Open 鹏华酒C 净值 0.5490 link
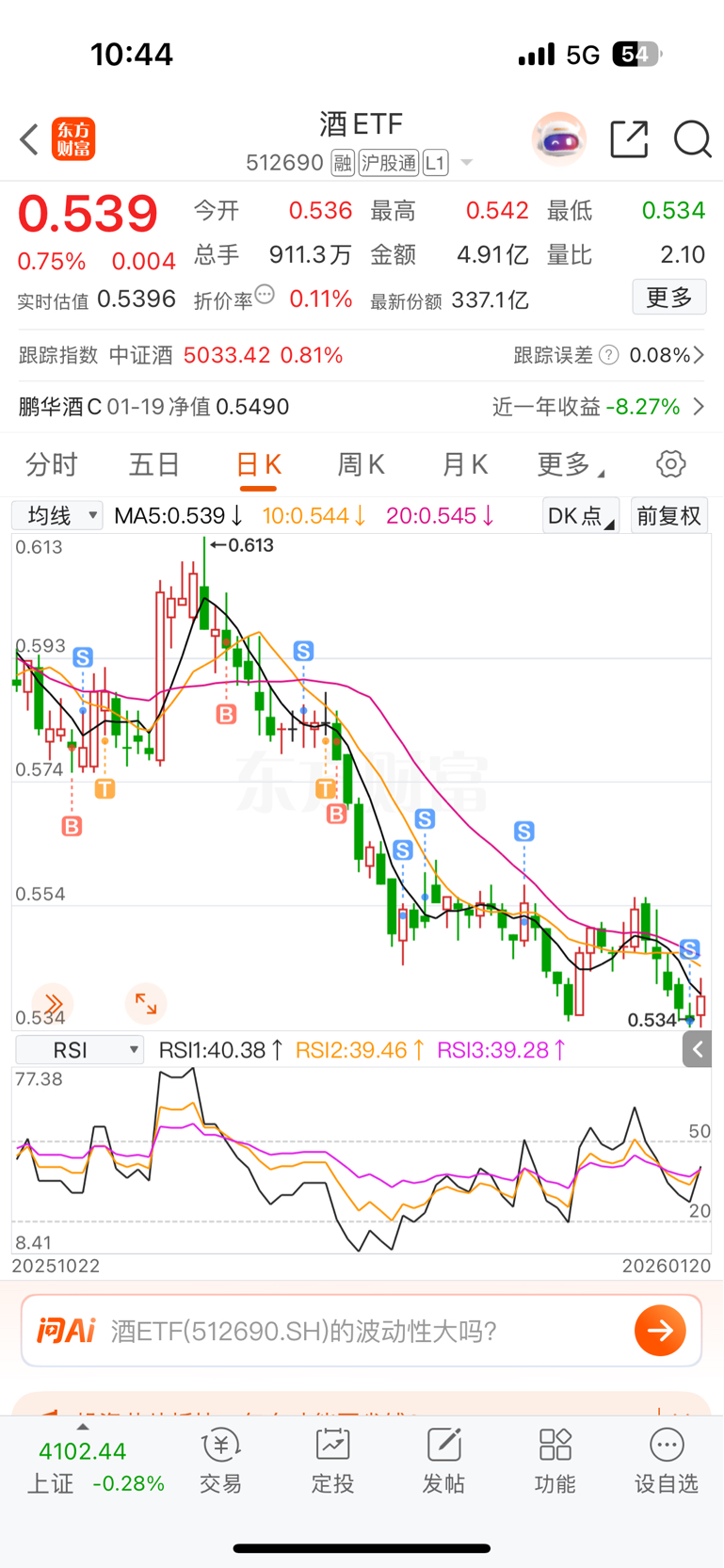This screenshot has width=724, height=1568. (x=153, y=407)
